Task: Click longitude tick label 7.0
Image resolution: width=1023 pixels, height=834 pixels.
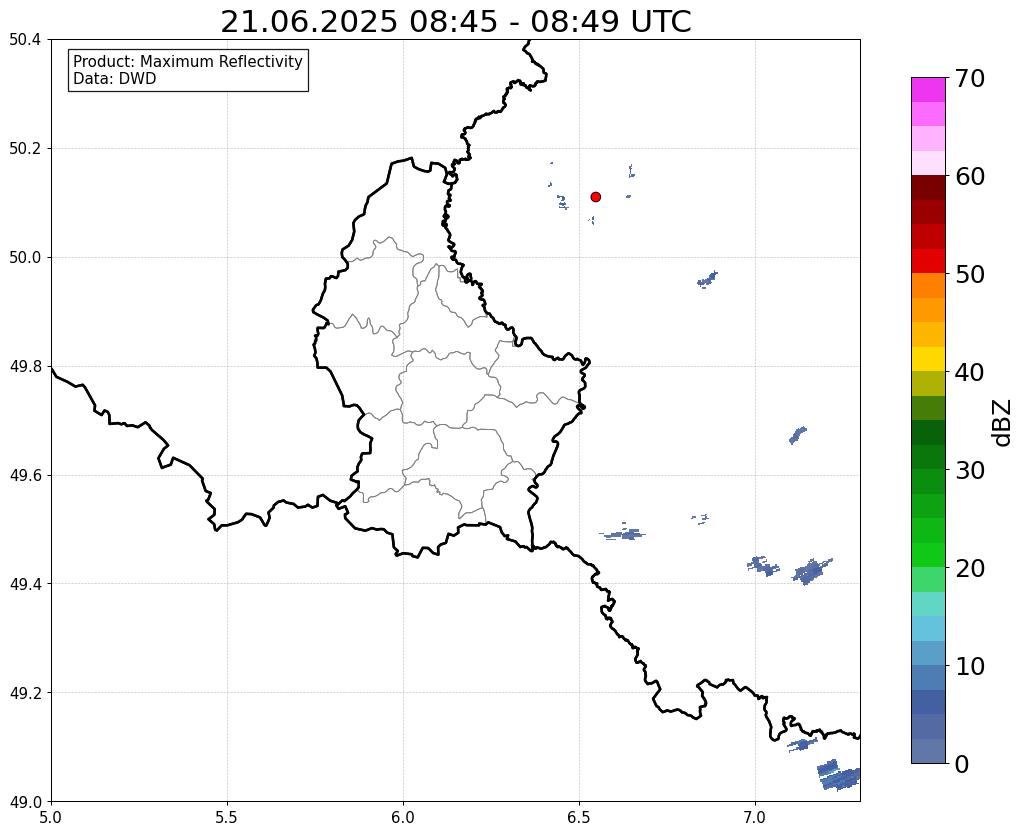Action: point(756,818)
